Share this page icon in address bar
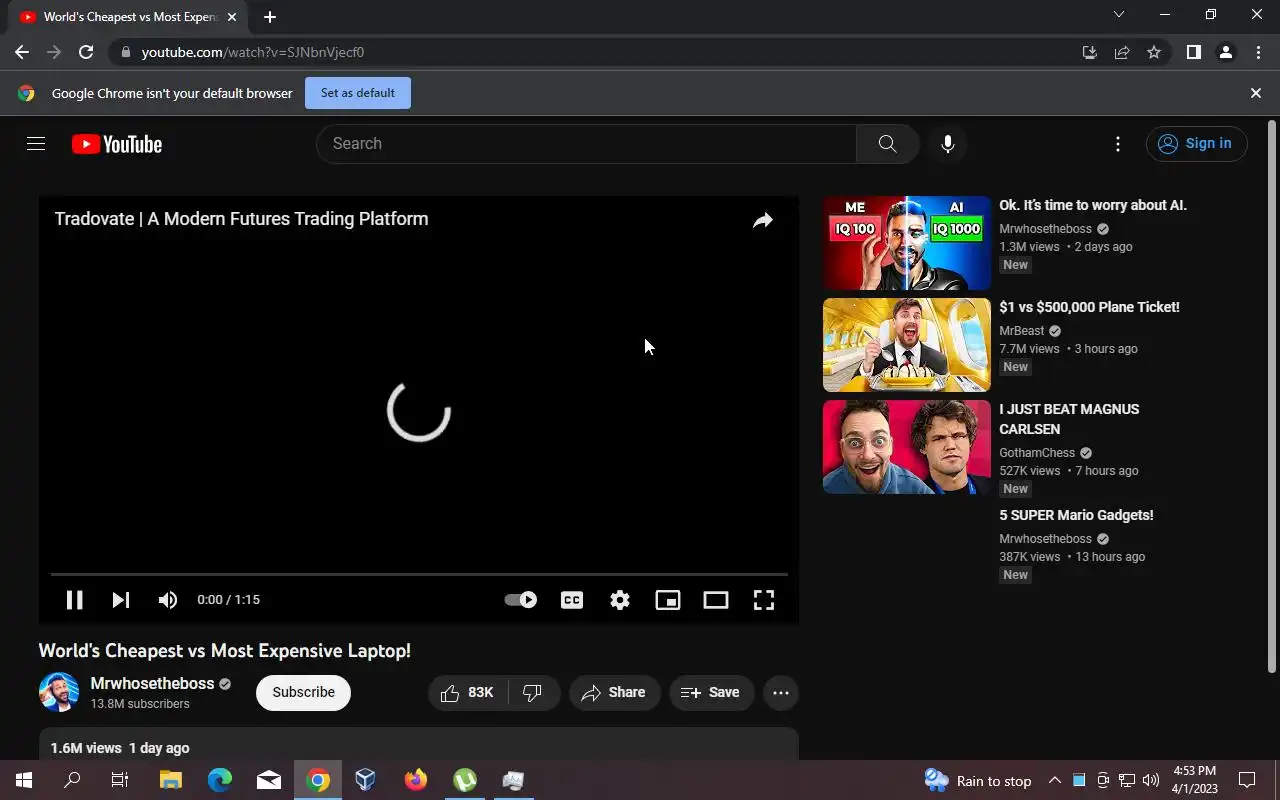Screen dimensions: 1280x800 coord(1122,52)
